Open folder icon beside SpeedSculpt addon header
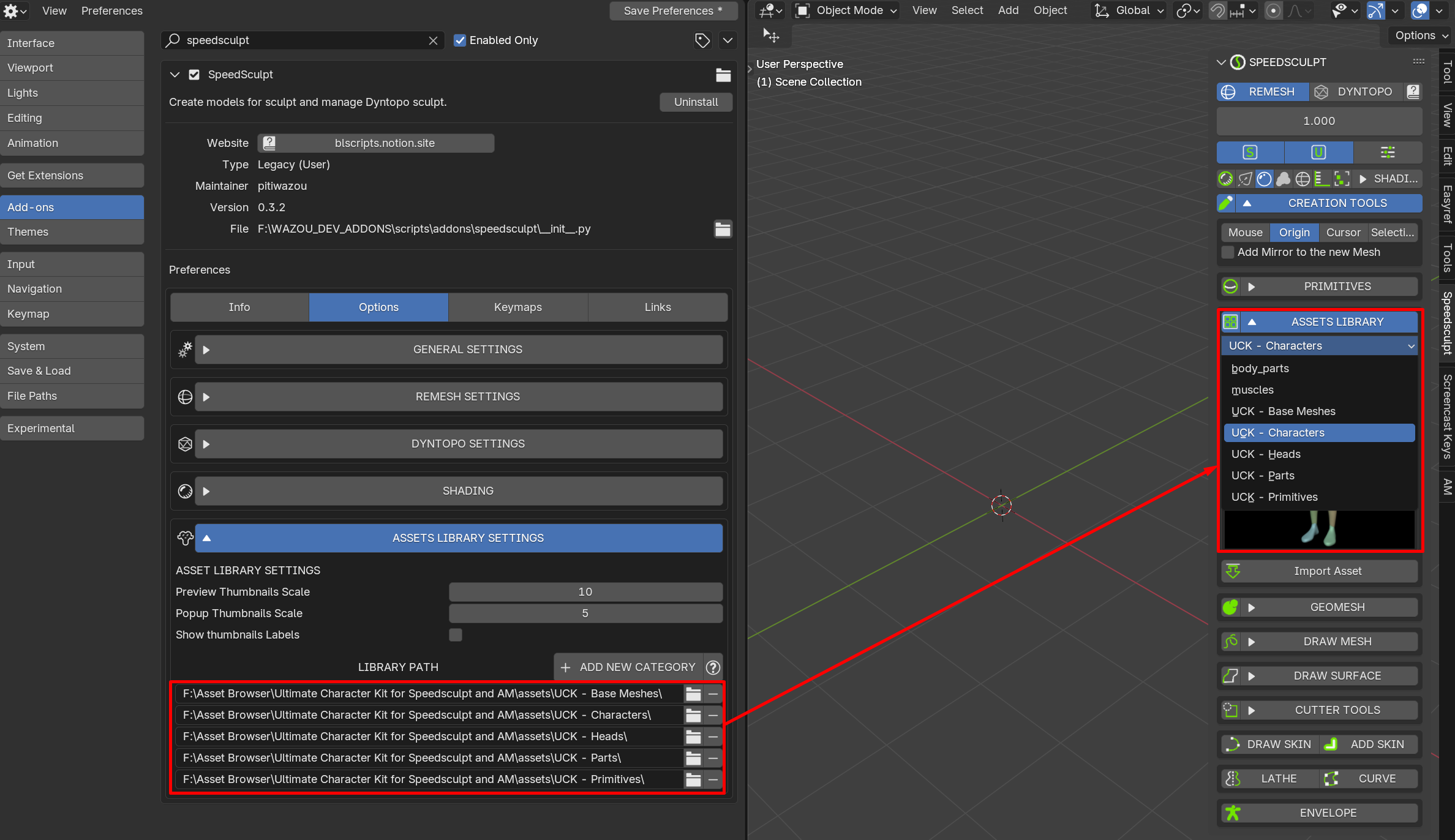This screenshot has height=840, width=1455. point(723,75)
